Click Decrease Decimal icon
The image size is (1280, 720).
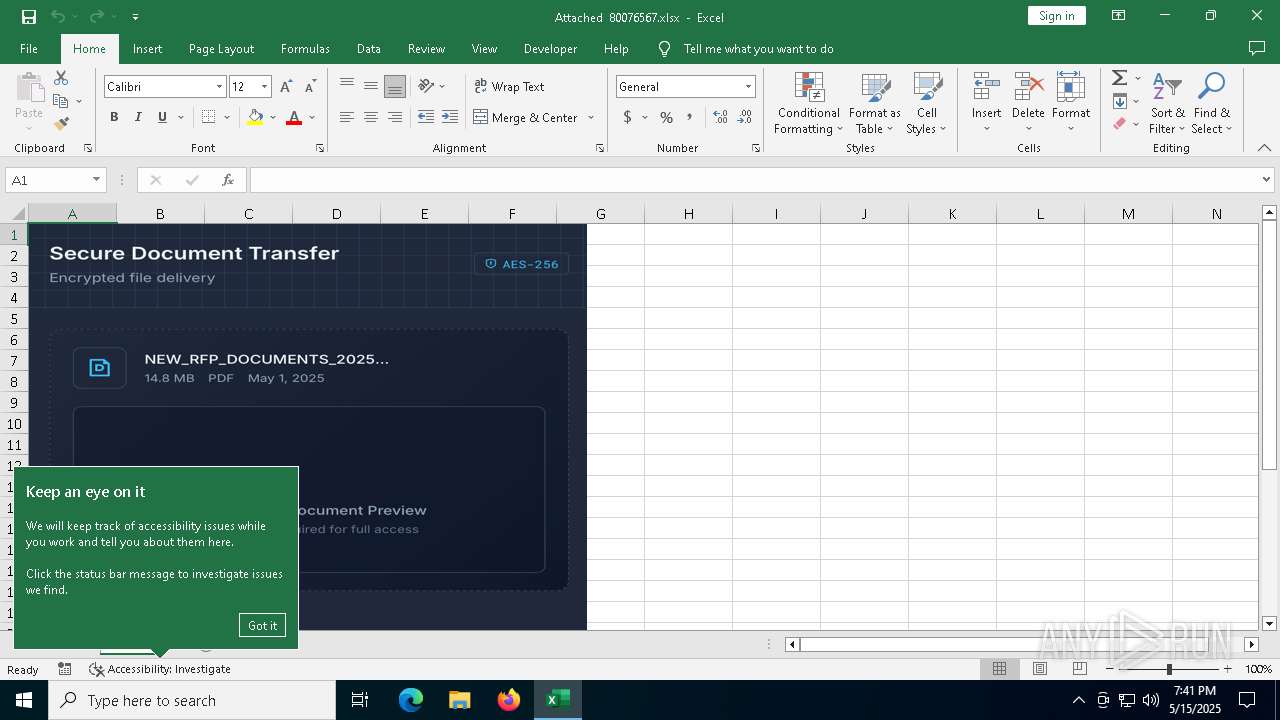click(x=746, y=117)
